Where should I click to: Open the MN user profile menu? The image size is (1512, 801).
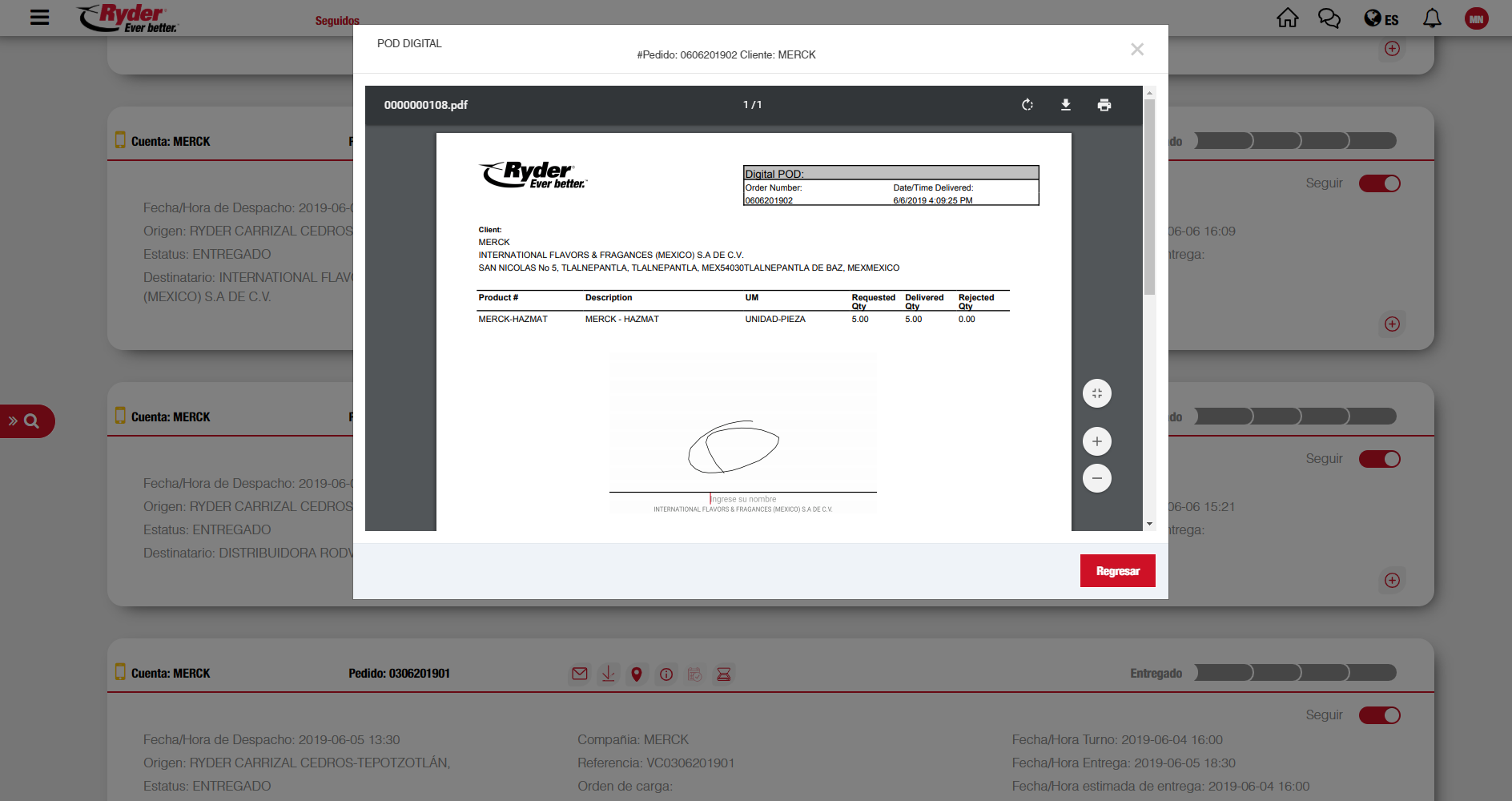click(1476, 18)
